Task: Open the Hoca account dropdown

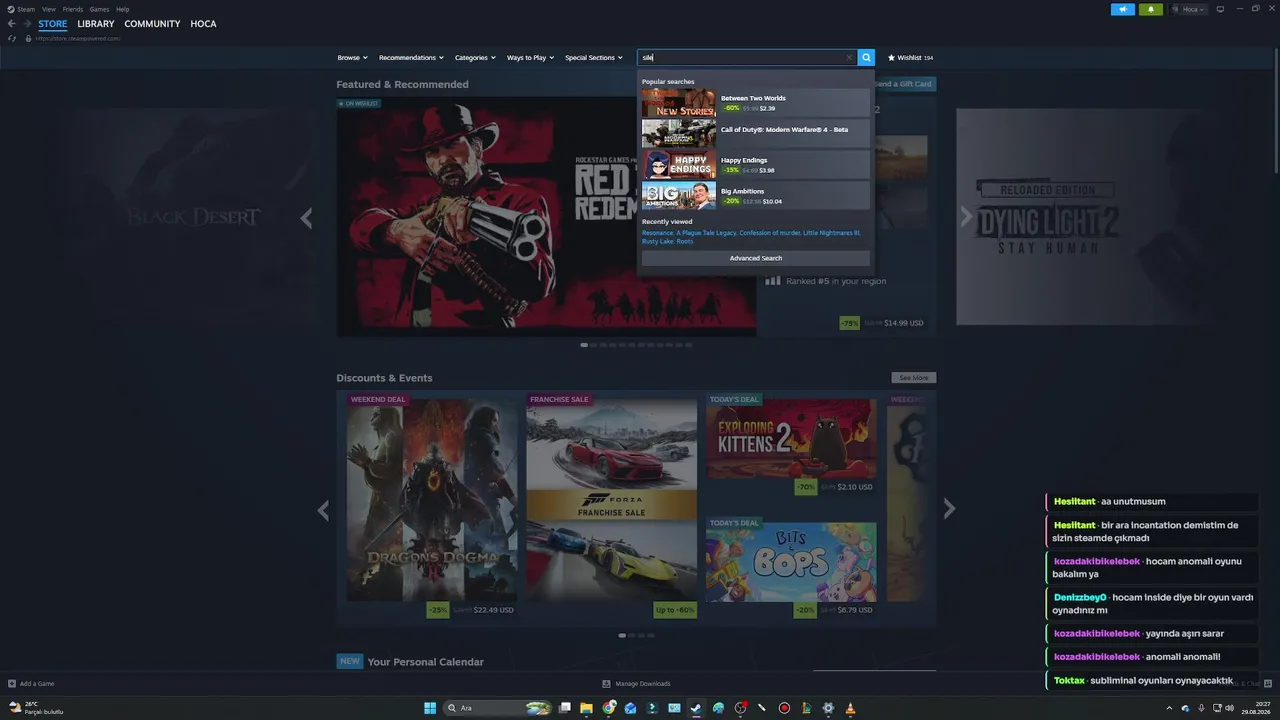Action: (x=1187, y=9)
